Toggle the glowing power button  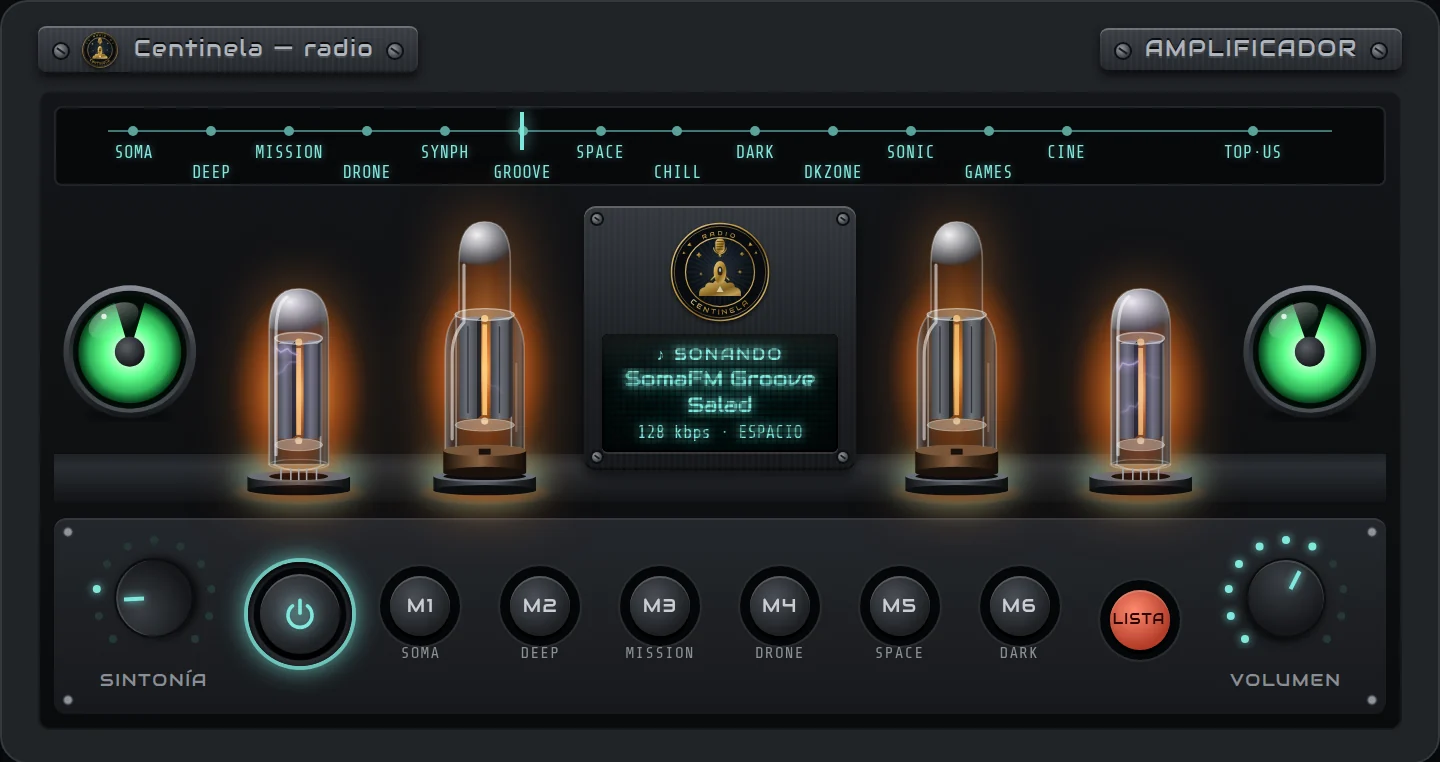click(300, 614)
